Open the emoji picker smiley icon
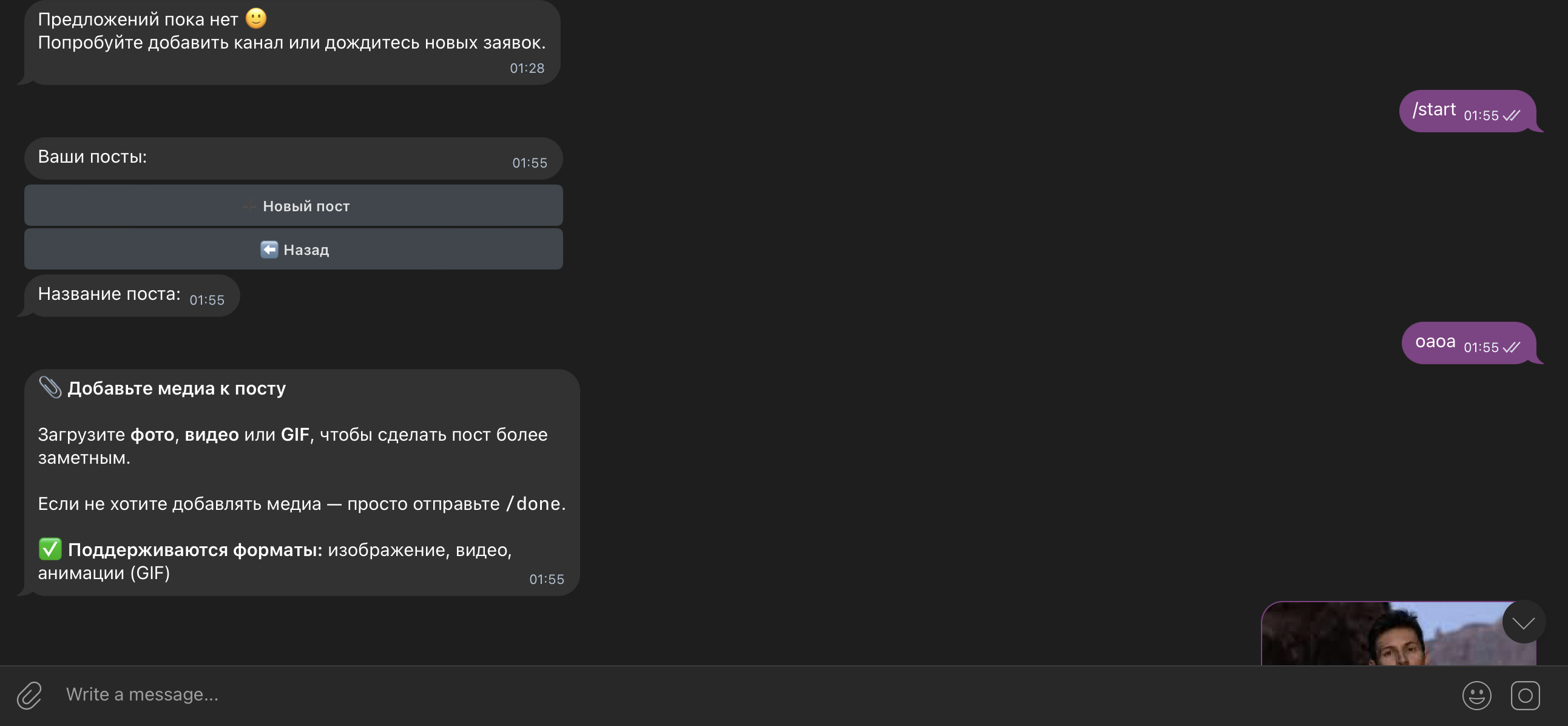Image resolution: width=1568 pixels, height=726 pixels. click(1476, 695)
